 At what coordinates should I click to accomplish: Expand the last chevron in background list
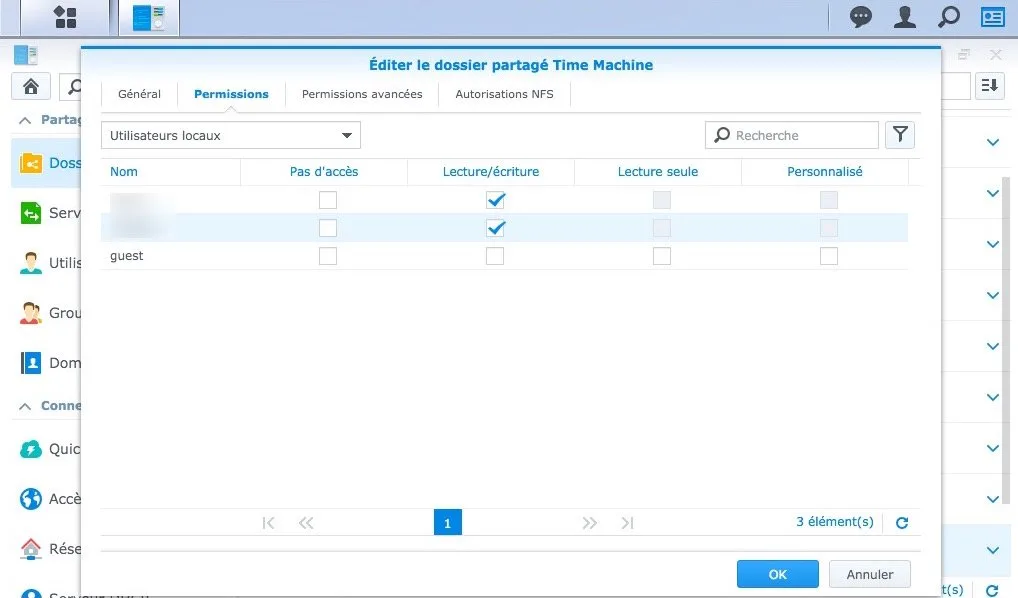(x=993, y=550)
